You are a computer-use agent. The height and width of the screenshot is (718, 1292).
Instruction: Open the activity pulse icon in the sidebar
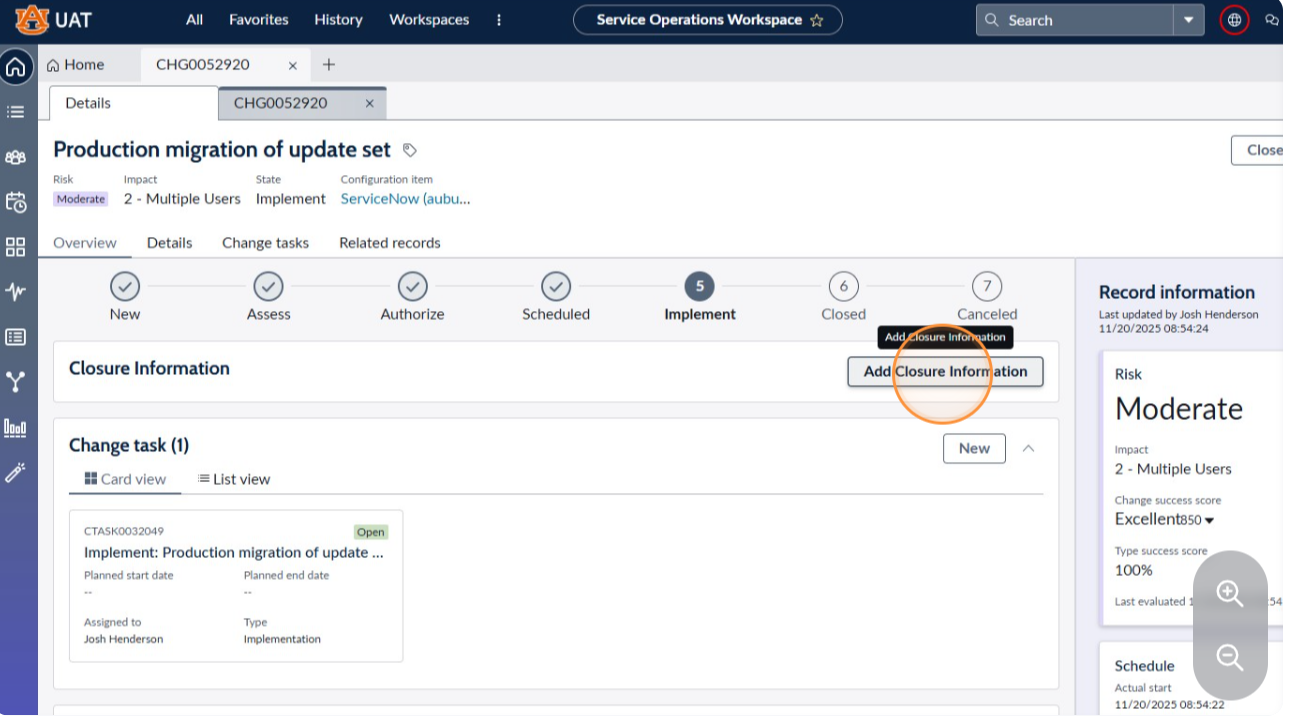(x=16, y=292)
